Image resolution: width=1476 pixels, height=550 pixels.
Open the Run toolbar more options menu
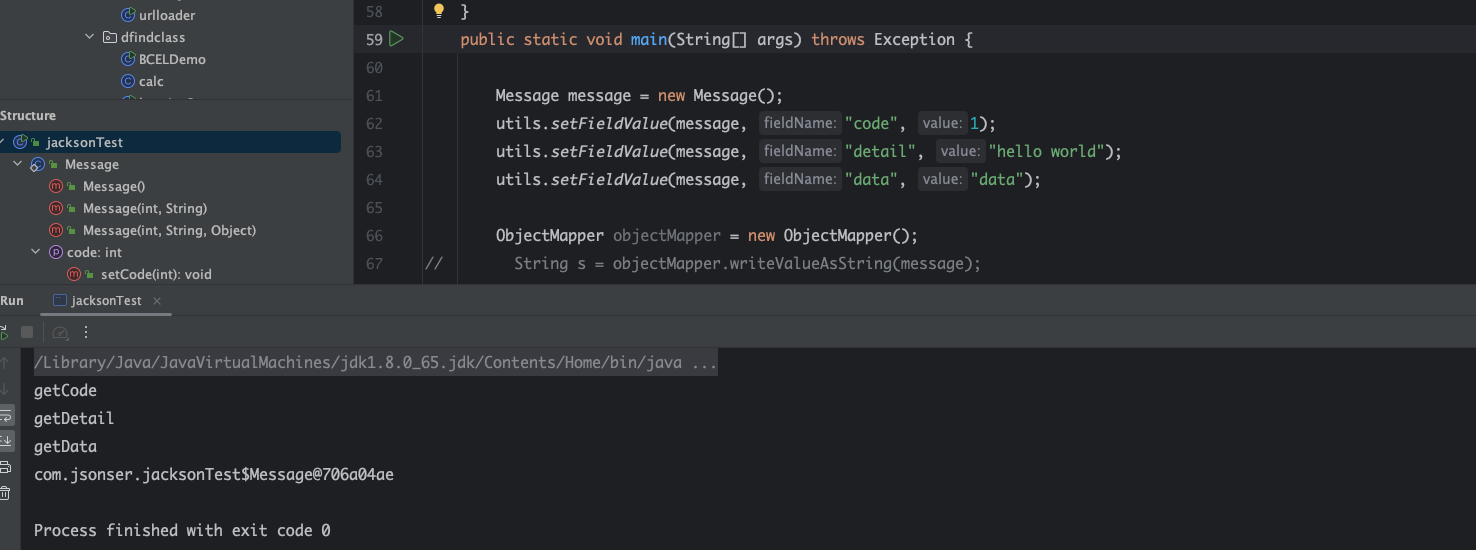[x=86, y=332]
